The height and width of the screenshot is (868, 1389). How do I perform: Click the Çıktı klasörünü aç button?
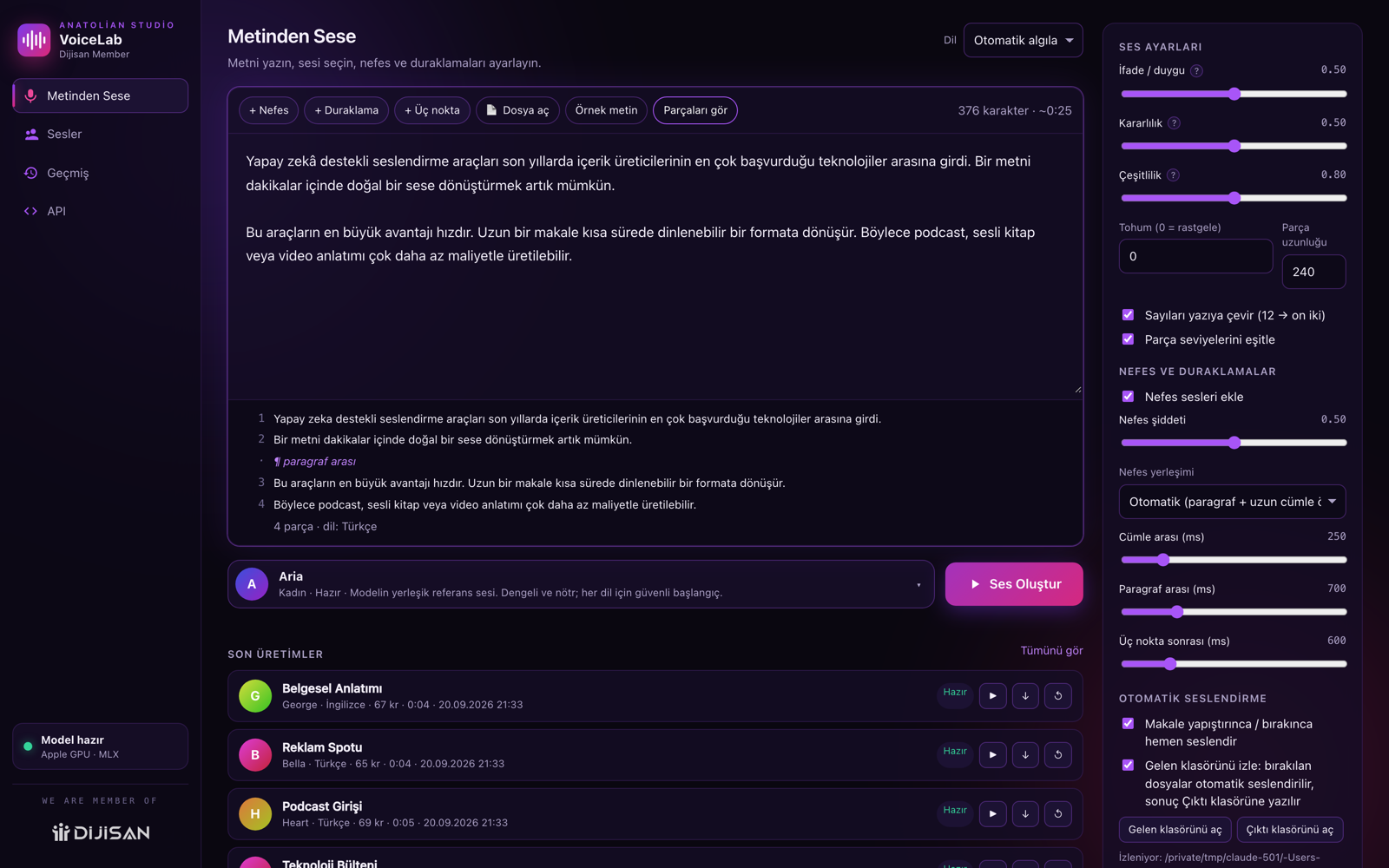(1290, 830)
